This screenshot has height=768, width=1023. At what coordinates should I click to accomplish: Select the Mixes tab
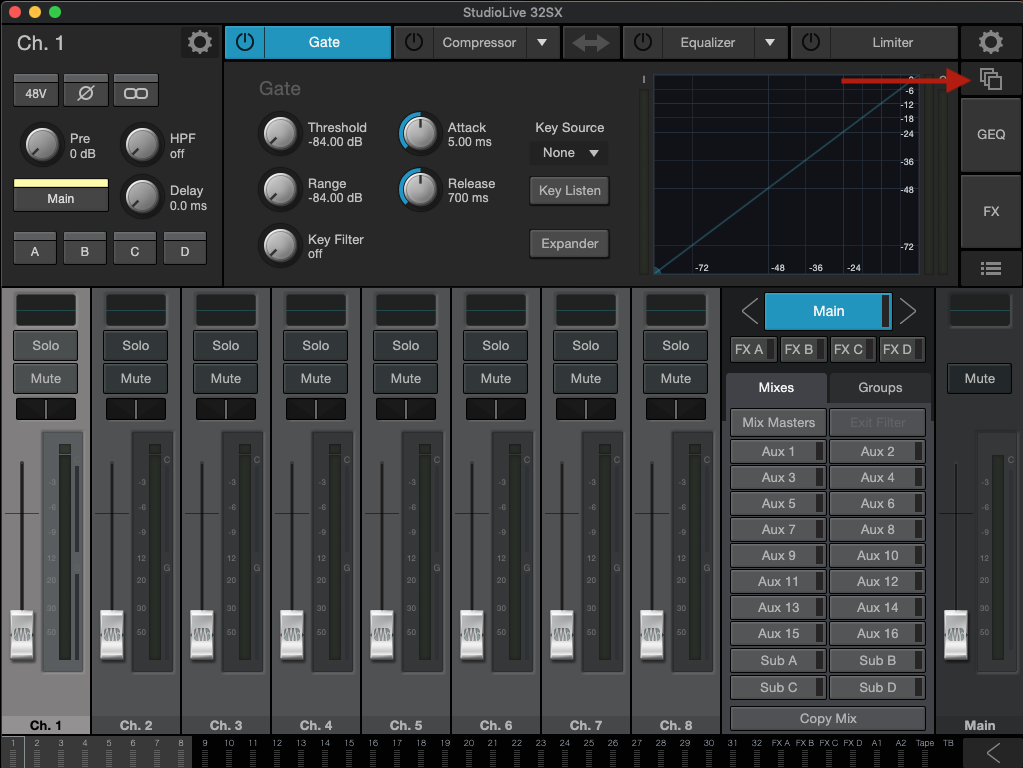tap(776, 388)
